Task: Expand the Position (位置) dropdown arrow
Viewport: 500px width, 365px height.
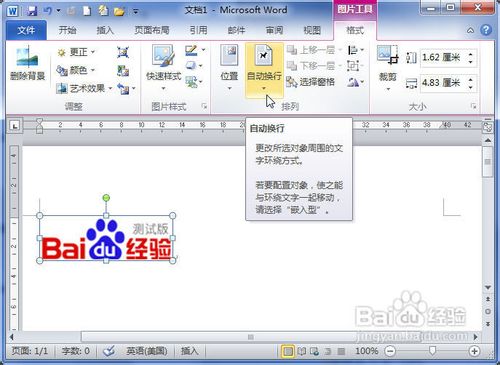Action: click(229, 88)
